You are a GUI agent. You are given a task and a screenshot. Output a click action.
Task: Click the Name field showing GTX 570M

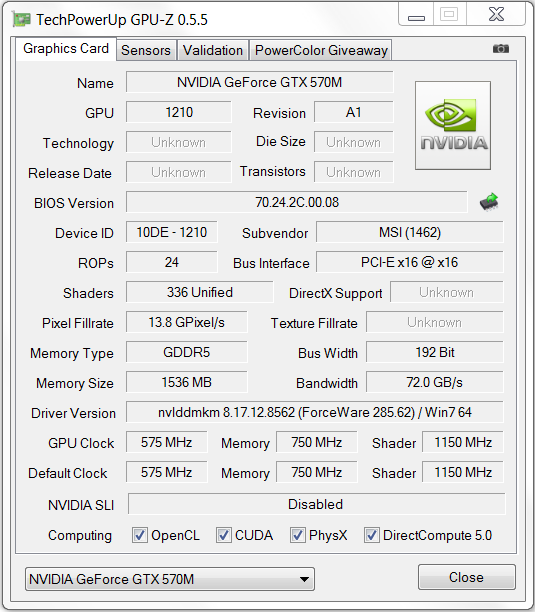(260, 82)
